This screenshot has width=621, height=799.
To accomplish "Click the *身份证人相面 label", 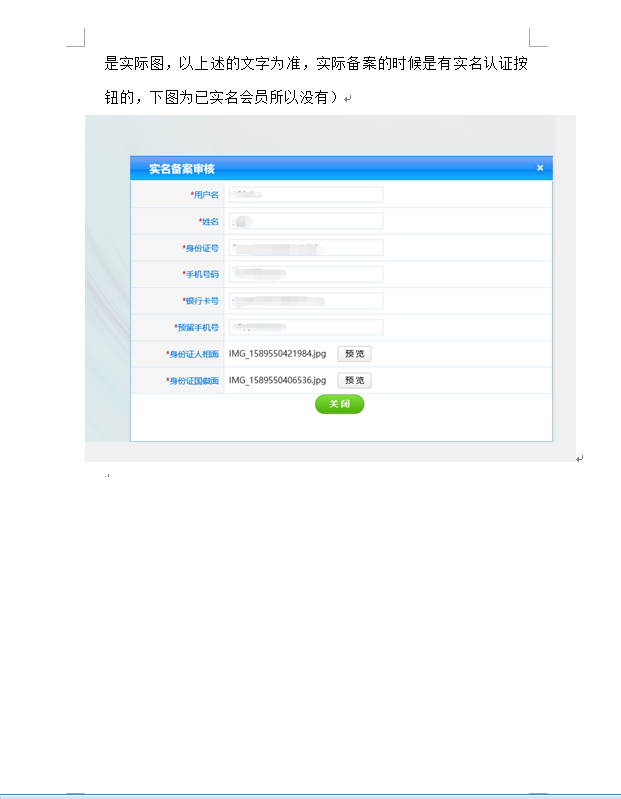I will click(x=192, y=354).
